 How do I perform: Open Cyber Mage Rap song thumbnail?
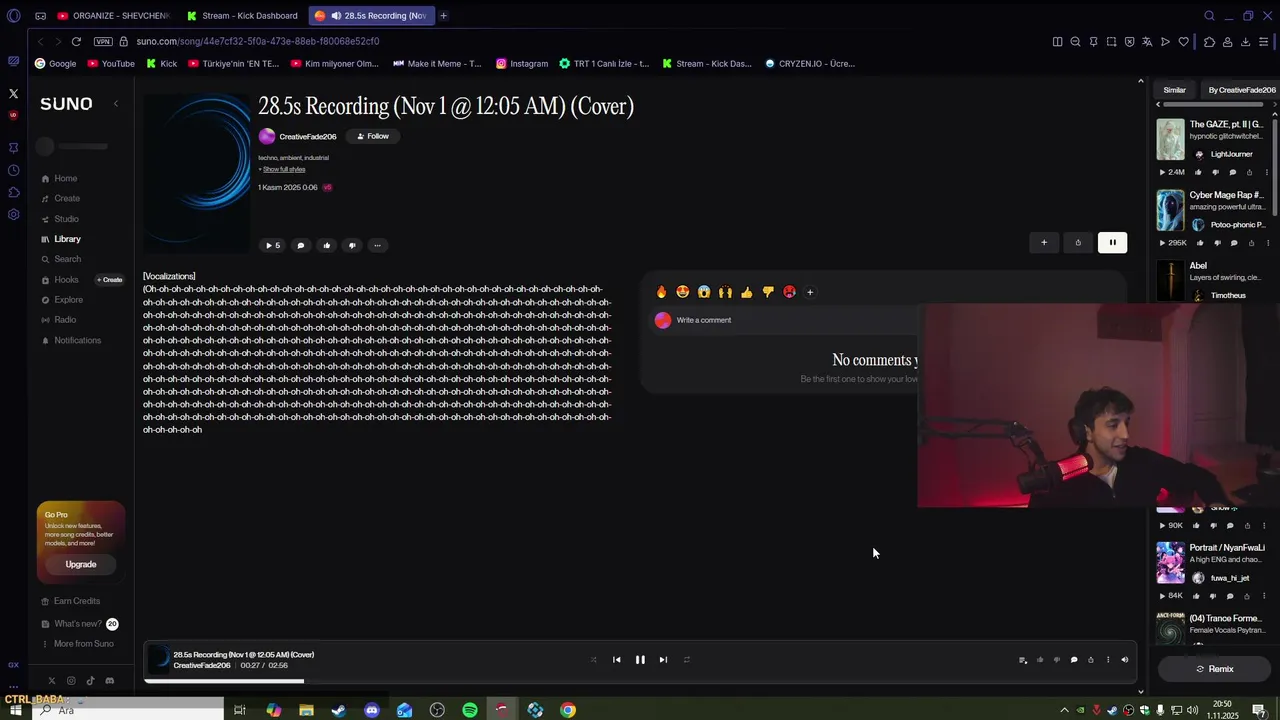(1170, 210)
